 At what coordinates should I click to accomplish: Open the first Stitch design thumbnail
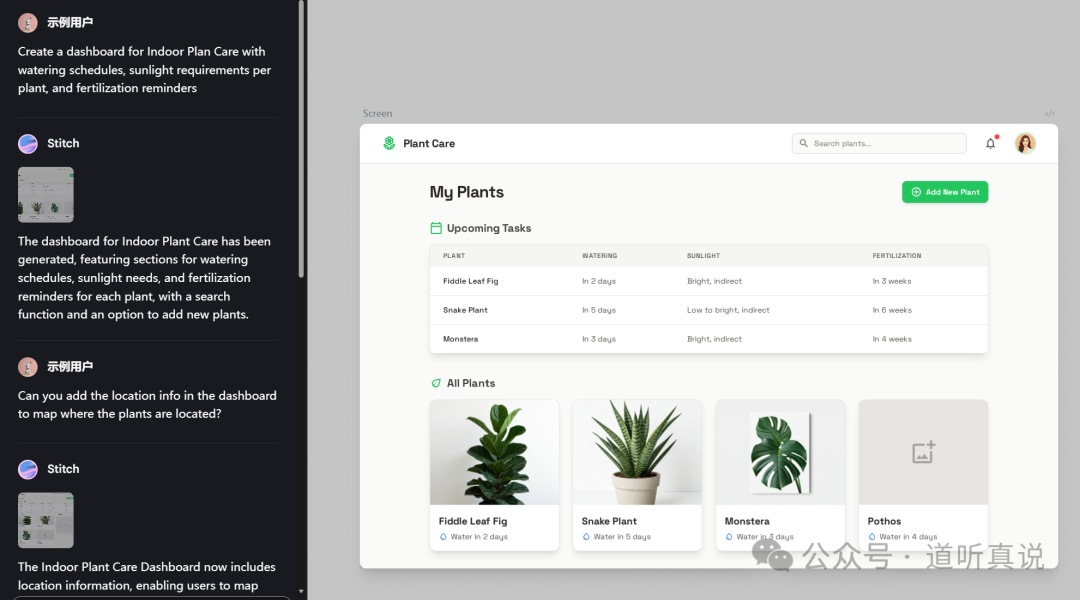coord(45,194)
